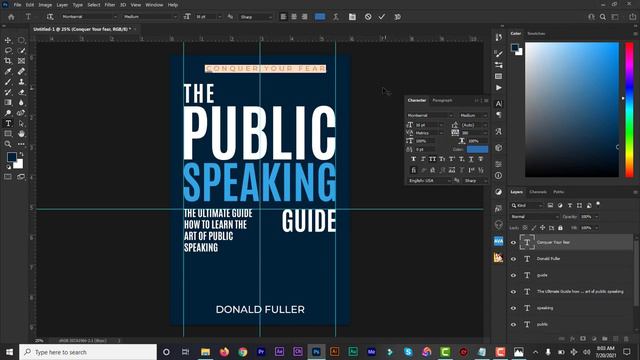Toggle Faux Bold in Character panel

tap(413, 159)
